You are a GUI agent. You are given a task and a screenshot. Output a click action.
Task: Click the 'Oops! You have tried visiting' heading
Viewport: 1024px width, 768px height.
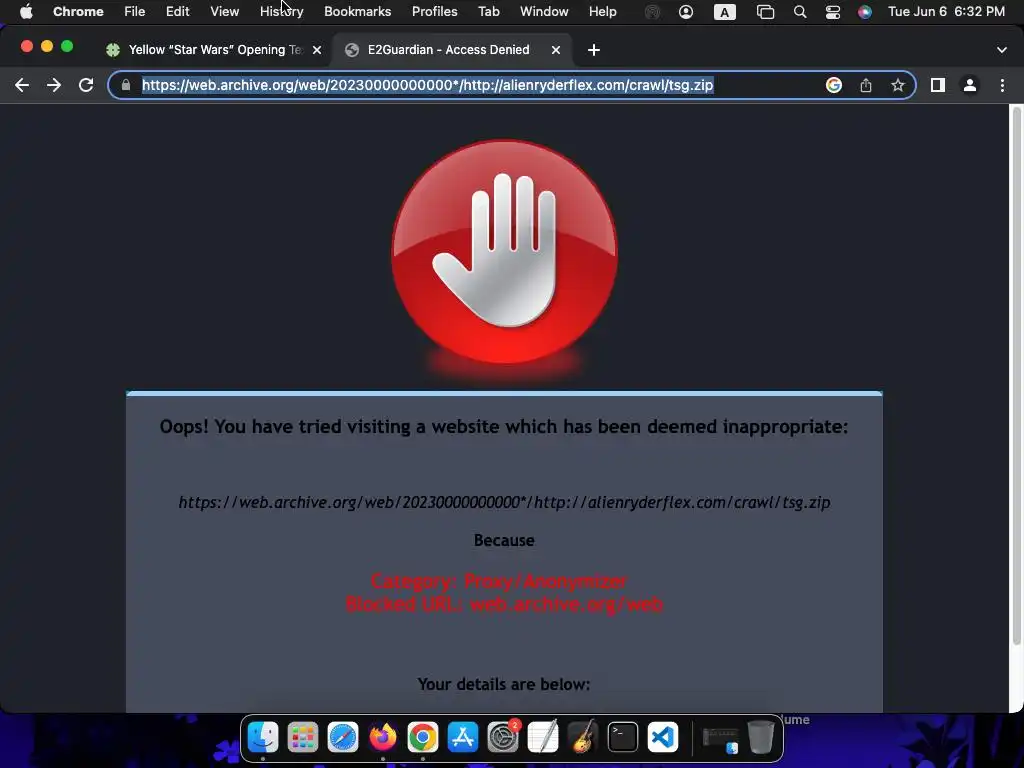[x=504, y=426]
